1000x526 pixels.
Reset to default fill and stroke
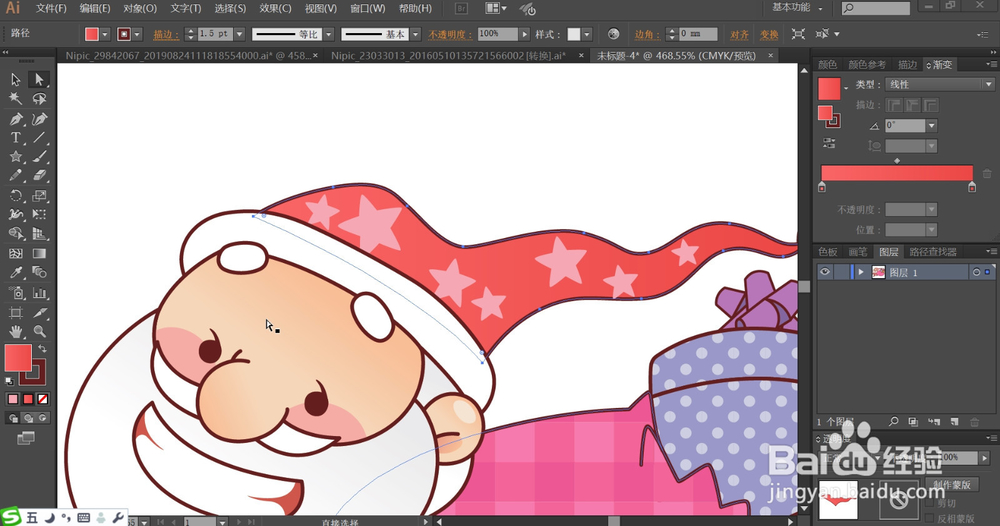coord(10,381)
